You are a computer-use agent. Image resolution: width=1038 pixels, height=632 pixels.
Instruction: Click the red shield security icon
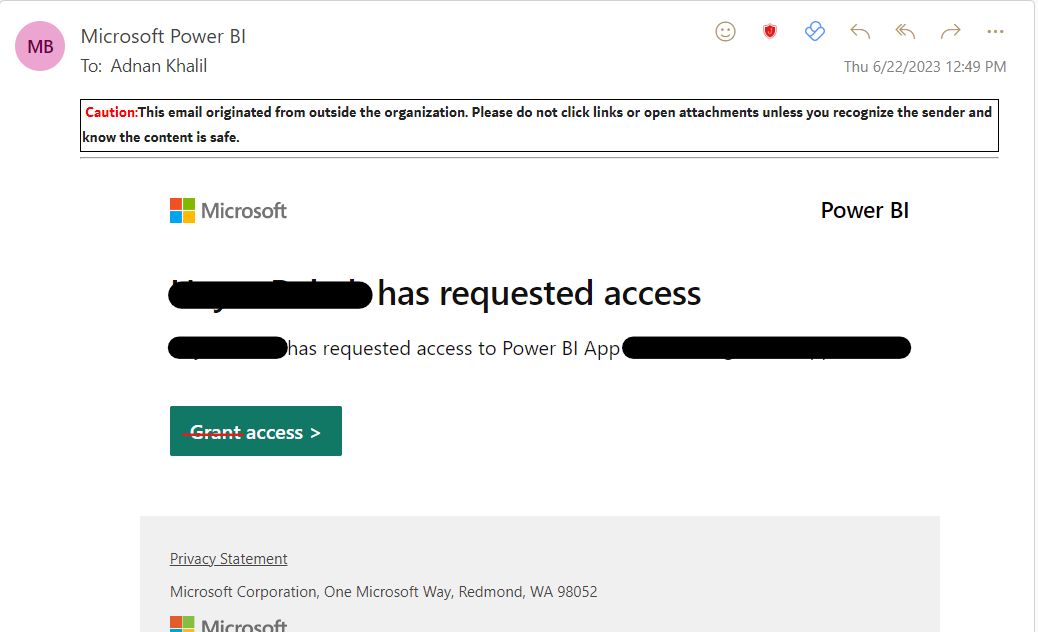tap(770, 32)
